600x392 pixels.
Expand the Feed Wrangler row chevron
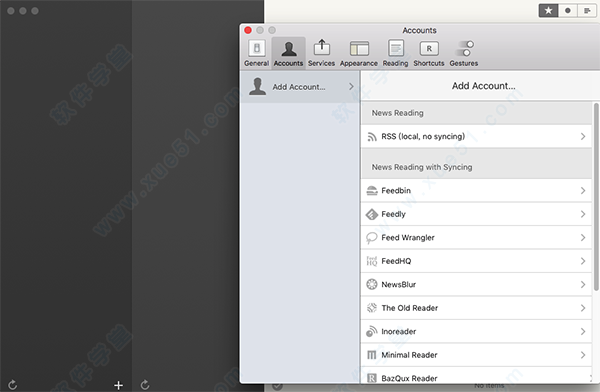click(583, 238)
